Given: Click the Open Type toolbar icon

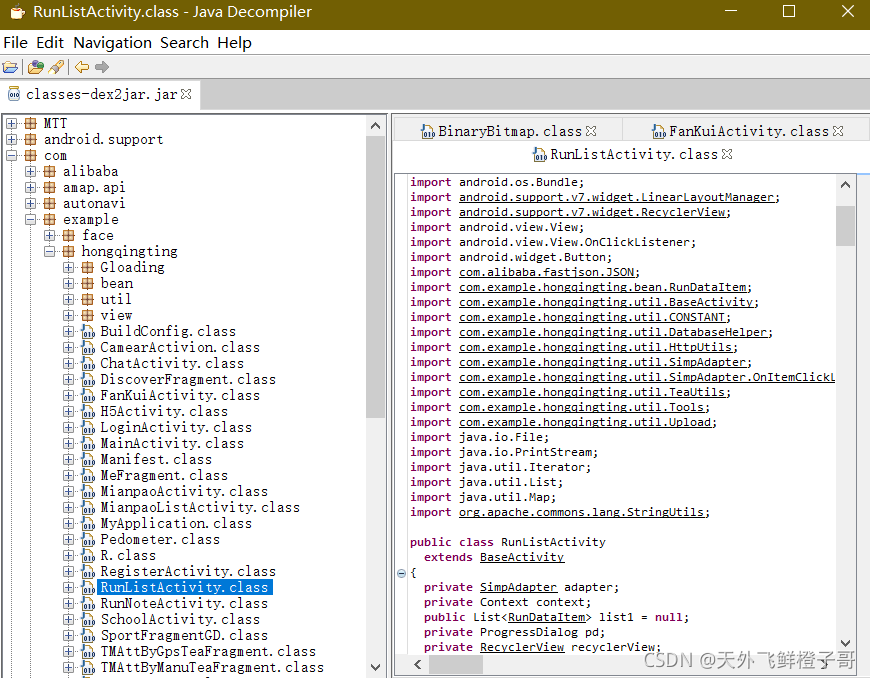Looking at the screenshot, I should [36, 67].
